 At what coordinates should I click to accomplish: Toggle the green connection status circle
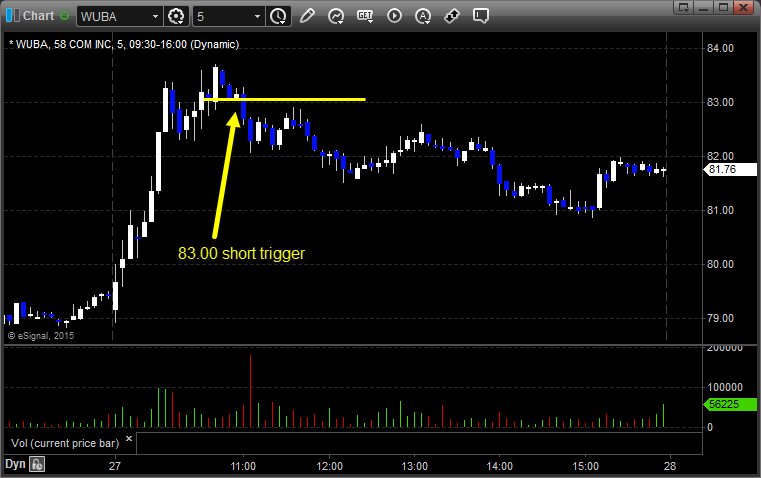(64, 16)
